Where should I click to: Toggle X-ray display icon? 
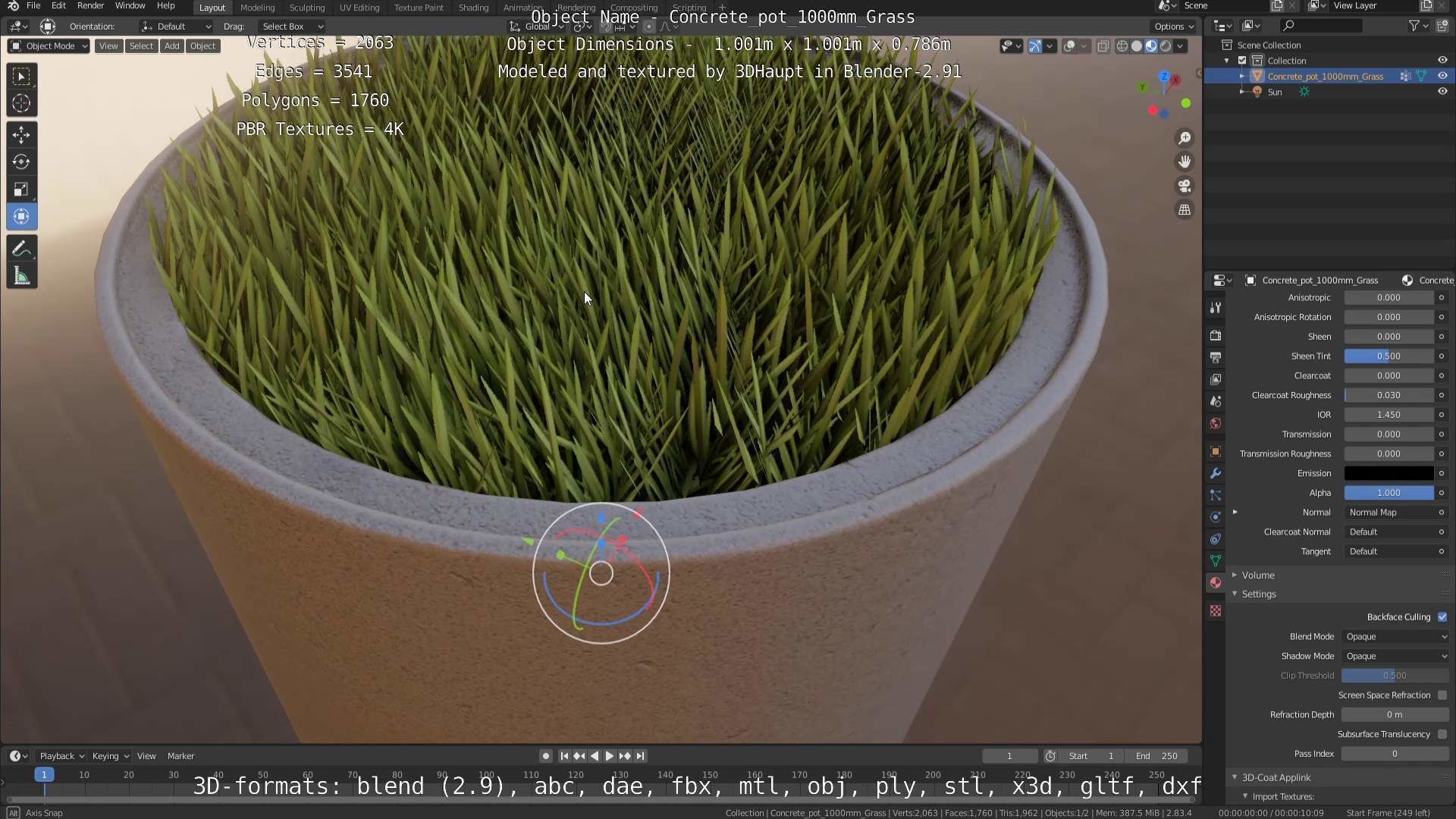[1103, 46]
